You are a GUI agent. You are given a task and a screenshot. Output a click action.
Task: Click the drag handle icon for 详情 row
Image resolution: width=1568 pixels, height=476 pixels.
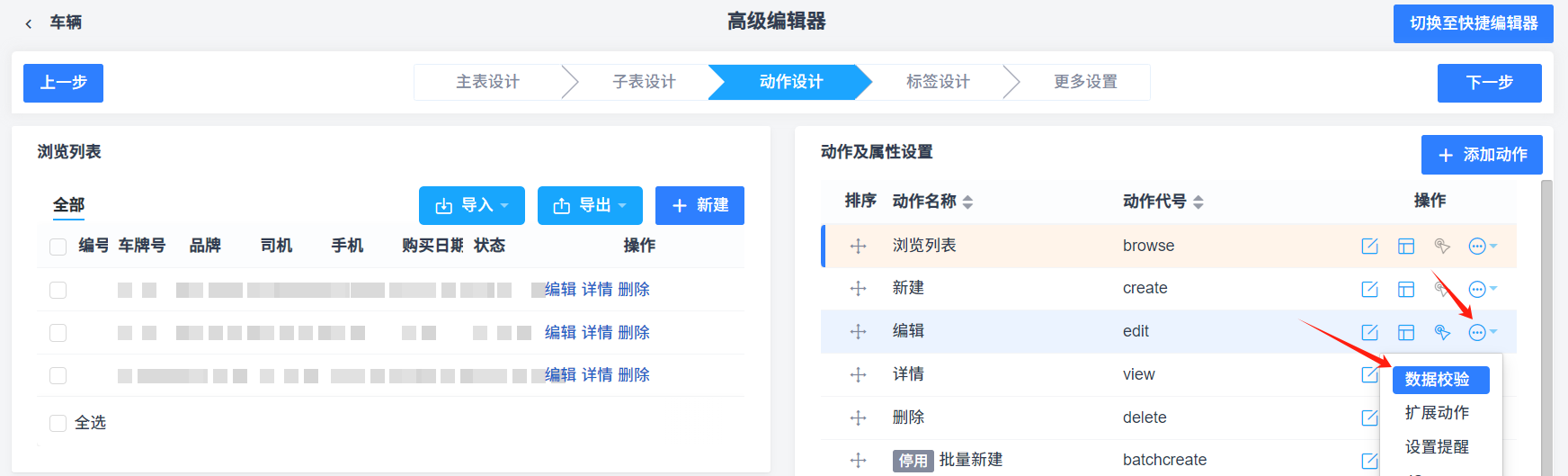pos(858,374)
